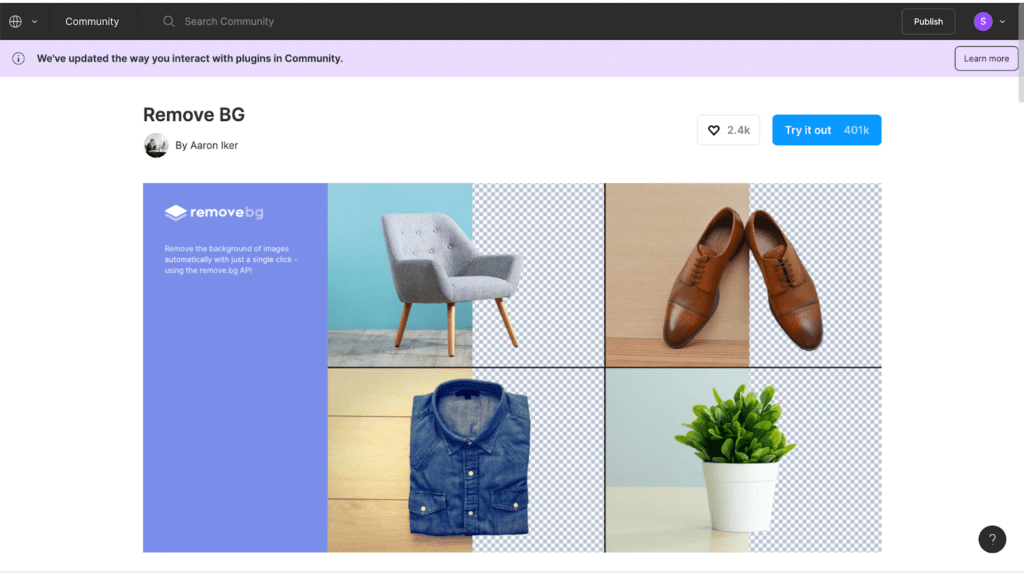Click the brown shoes preview image

(x=743, y=275)
